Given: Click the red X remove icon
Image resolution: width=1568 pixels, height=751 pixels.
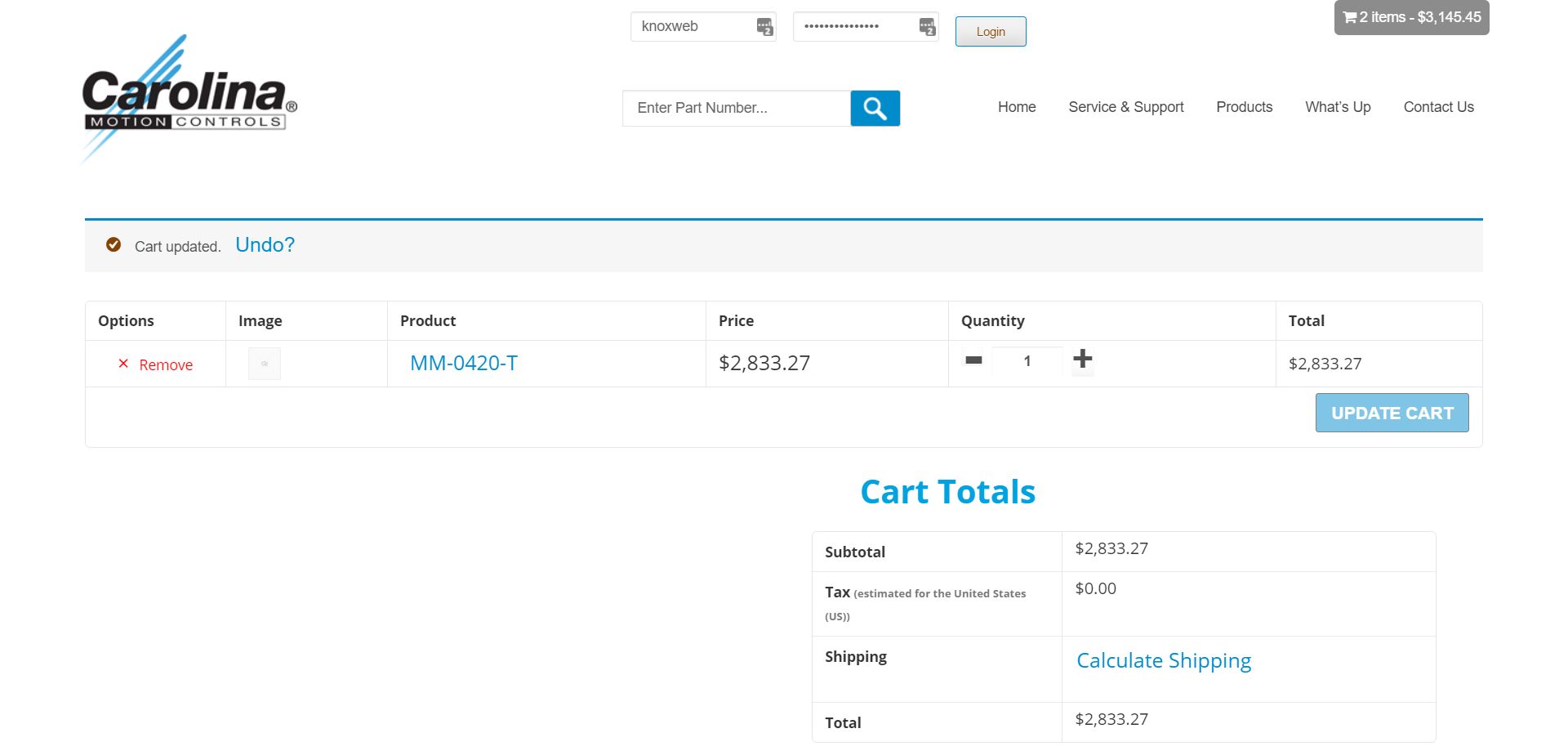Looking at the screenshot, I should (x=123, y=364).
